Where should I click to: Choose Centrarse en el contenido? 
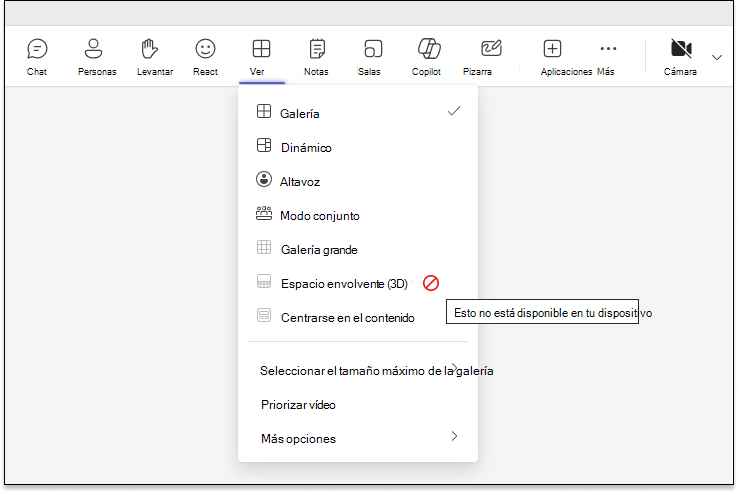[x=358, y=317]
